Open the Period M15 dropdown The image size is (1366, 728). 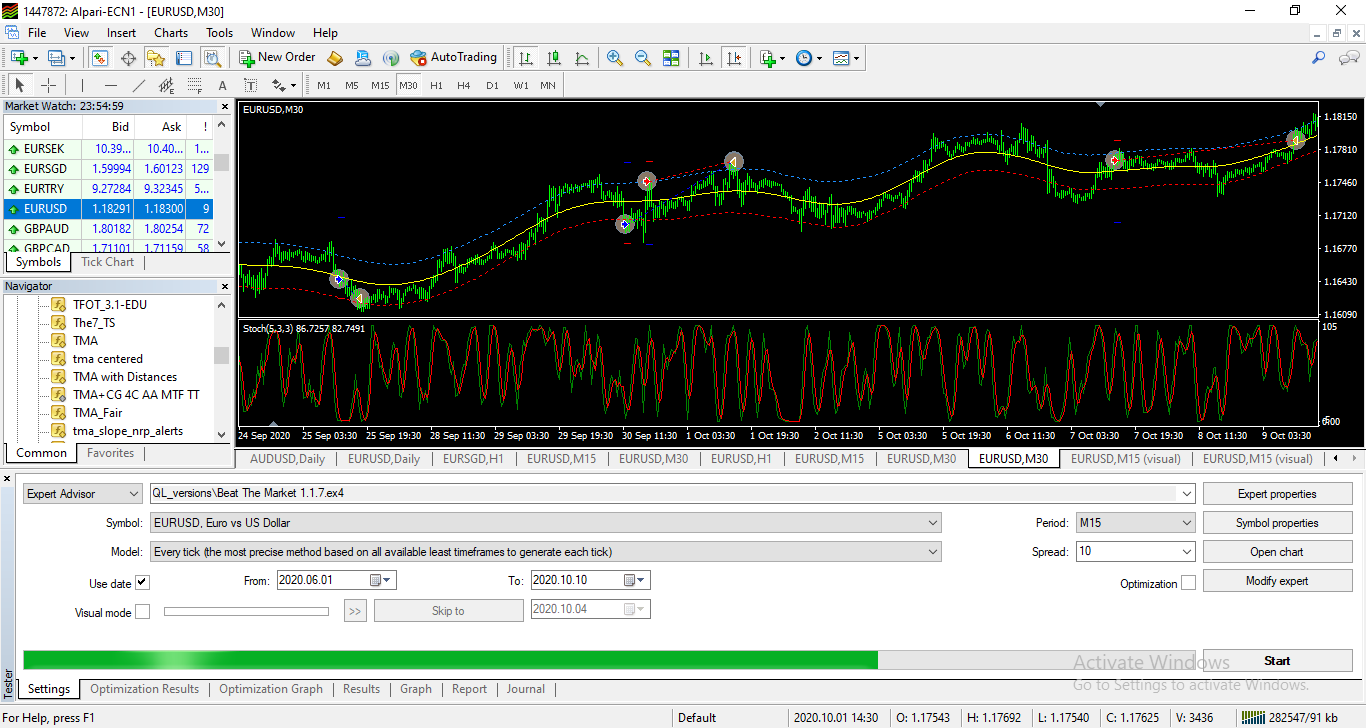click(1135, 522)
